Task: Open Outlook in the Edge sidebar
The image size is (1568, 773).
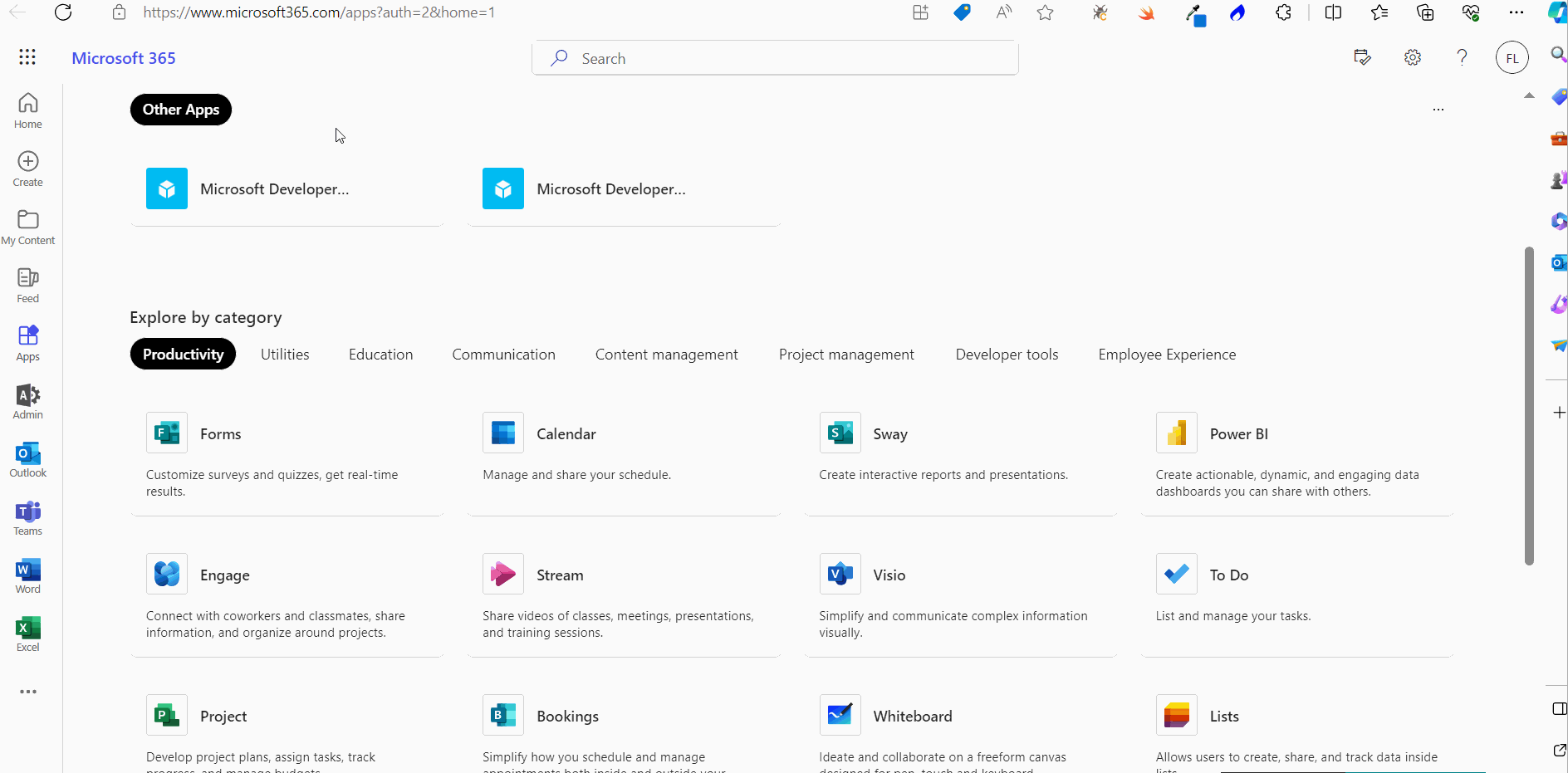Action: click(1559, 263)
